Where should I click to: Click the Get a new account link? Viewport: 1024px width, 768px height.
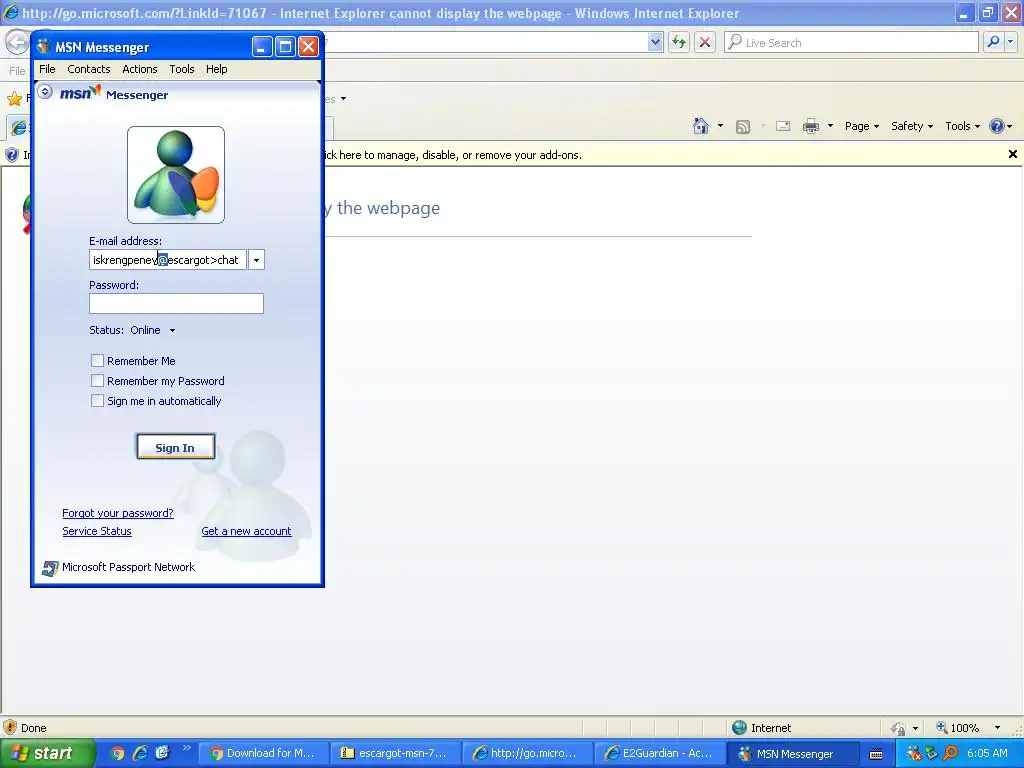pos(246,532)
